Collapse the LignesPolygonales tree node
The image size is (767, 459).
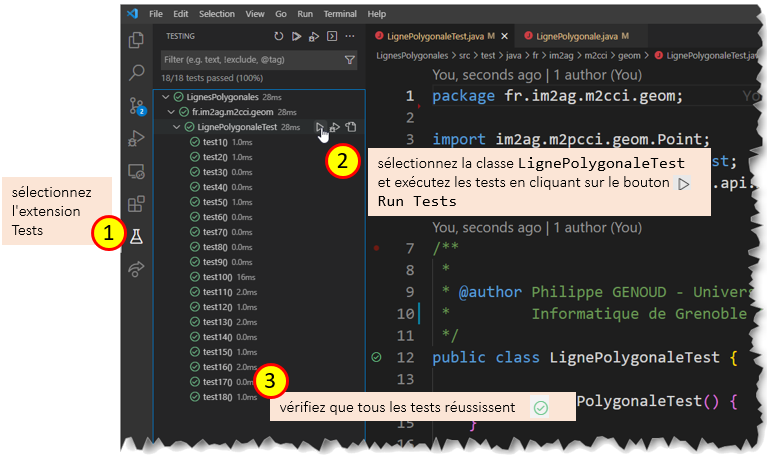(164, 97)
